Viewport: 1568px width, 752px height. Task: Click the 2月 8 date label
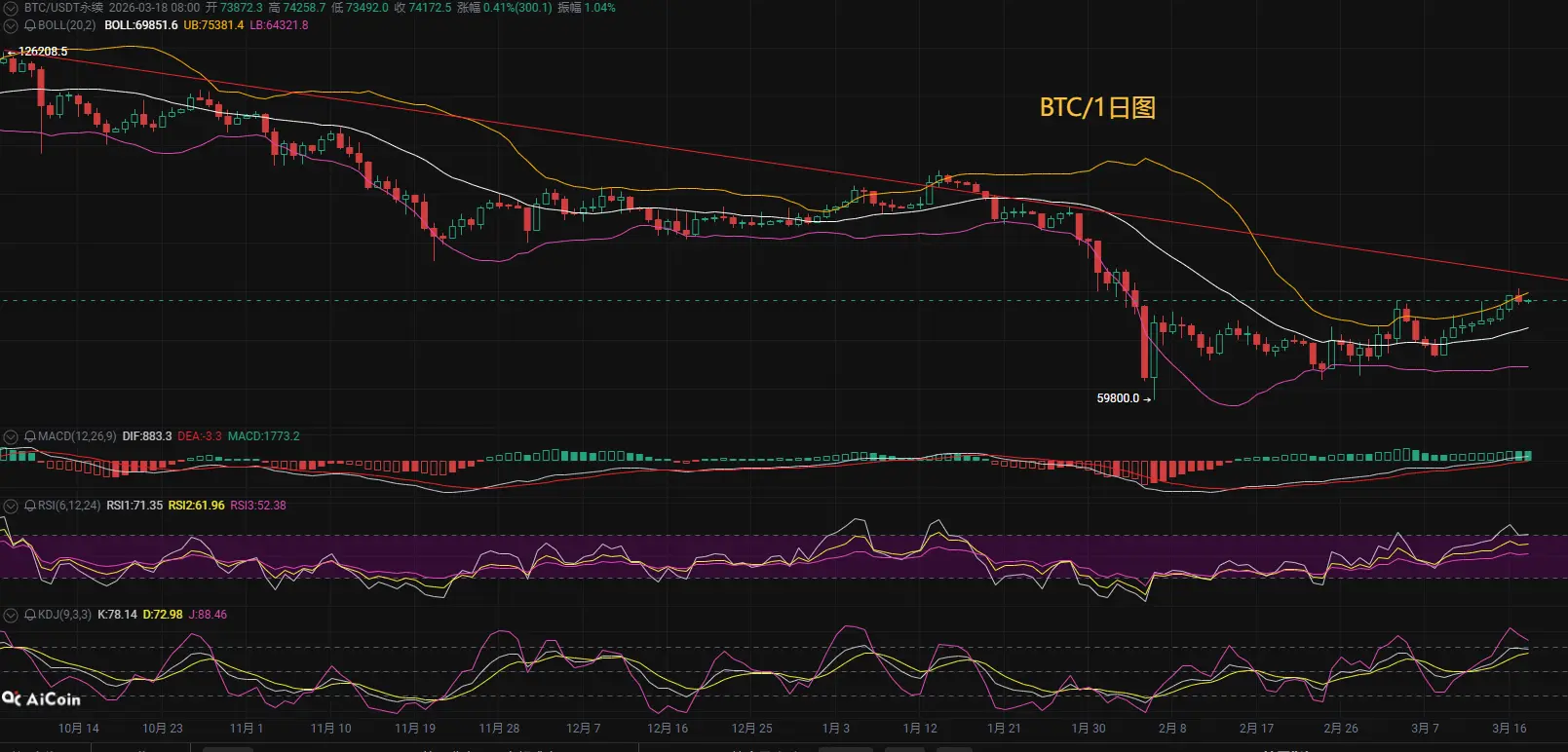tap(1172, 729)
